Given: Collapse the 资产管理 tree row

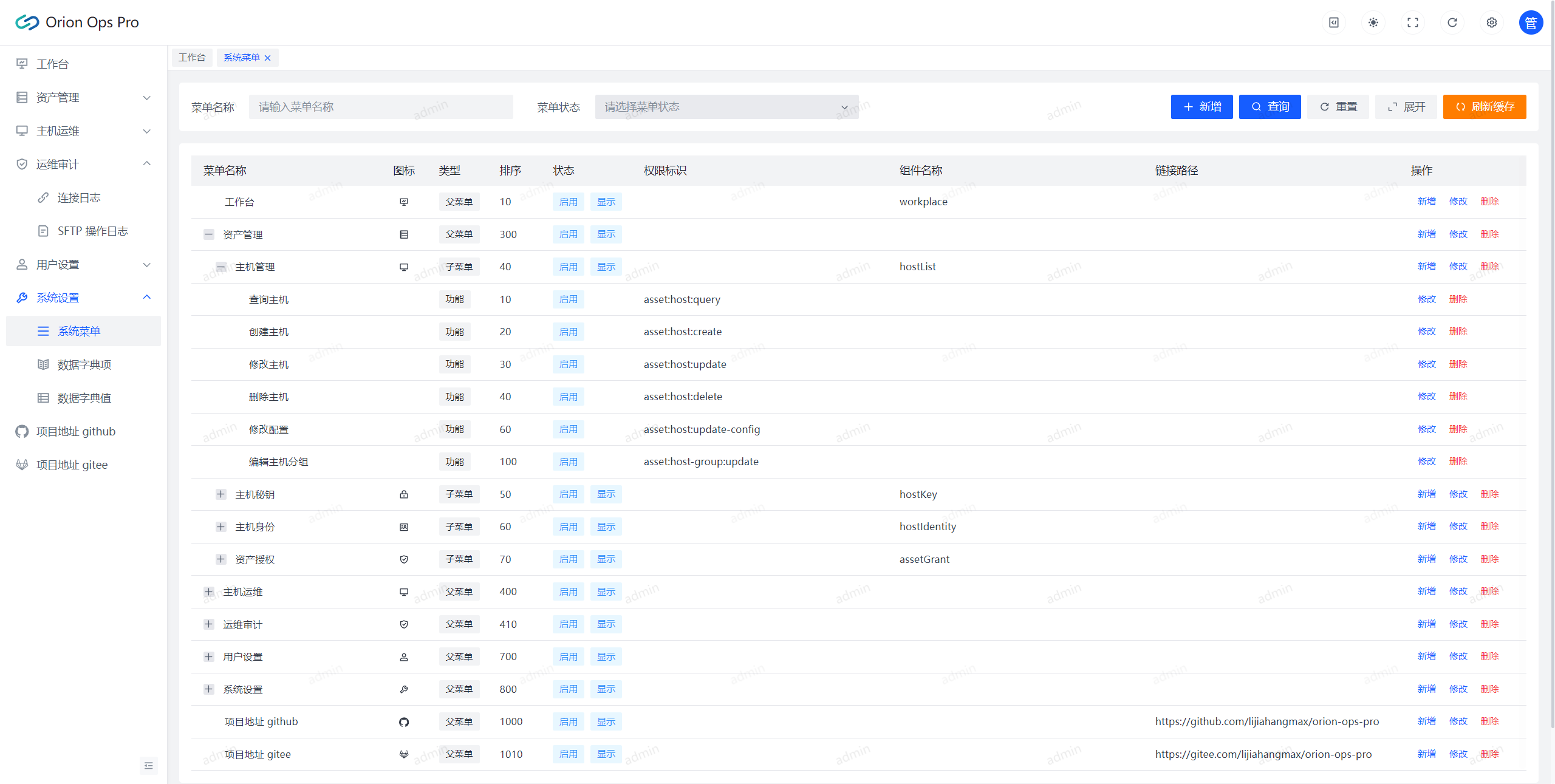Looking at the screenshot, I should click(x=209, y=234).
